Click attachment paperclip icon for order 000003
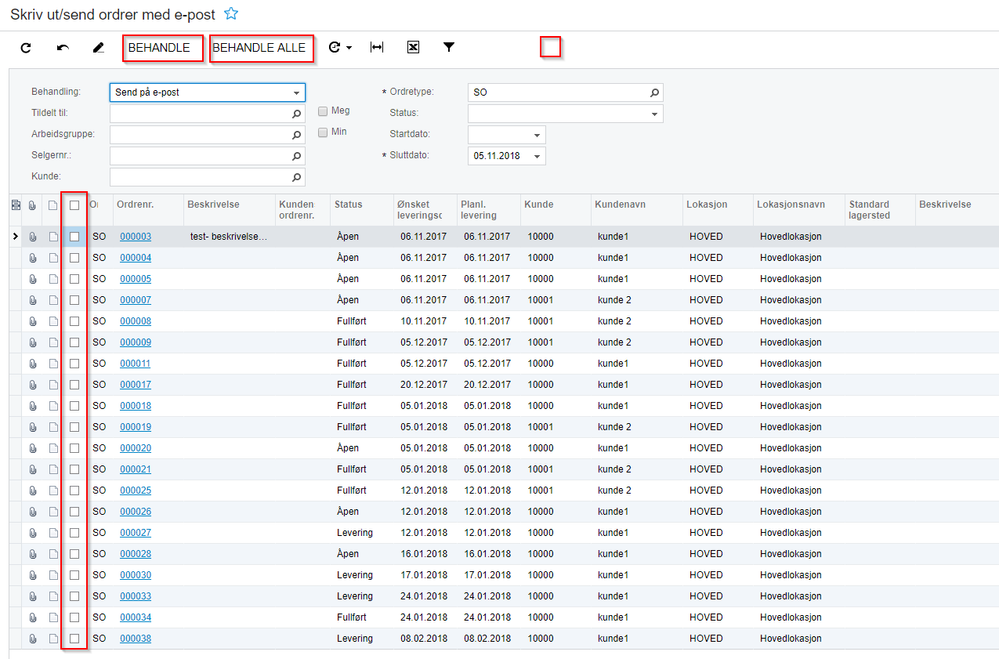 pos(32,236)
